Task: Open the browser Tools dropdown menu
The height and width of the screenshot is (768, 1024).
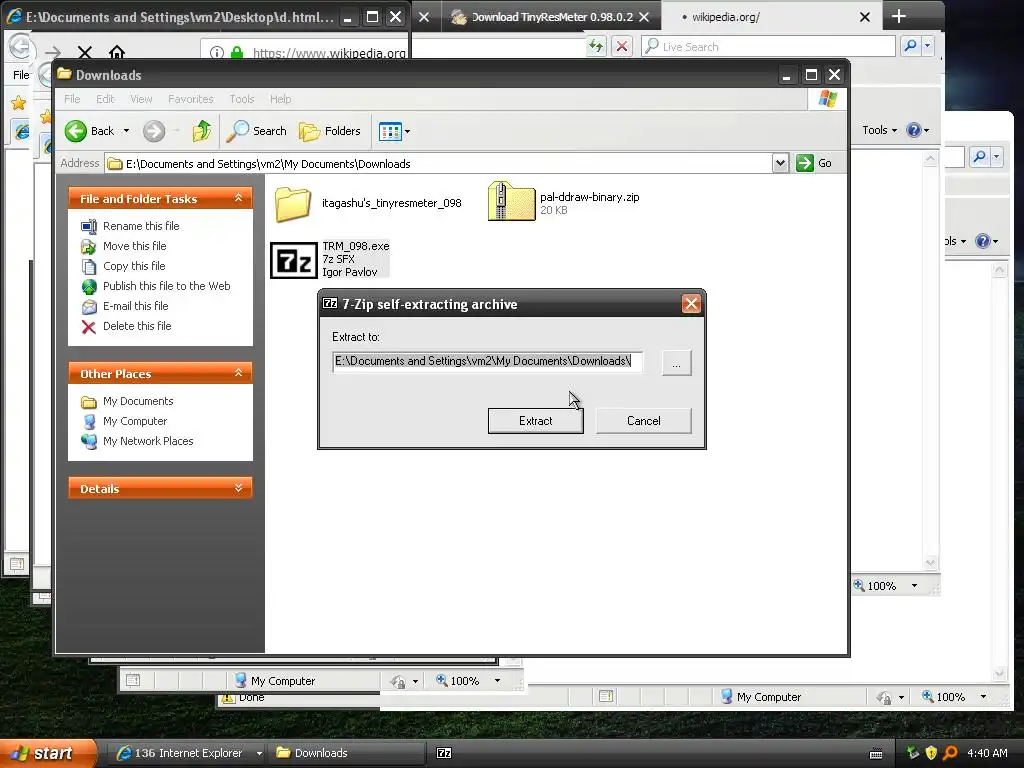Action: point(879,130)
